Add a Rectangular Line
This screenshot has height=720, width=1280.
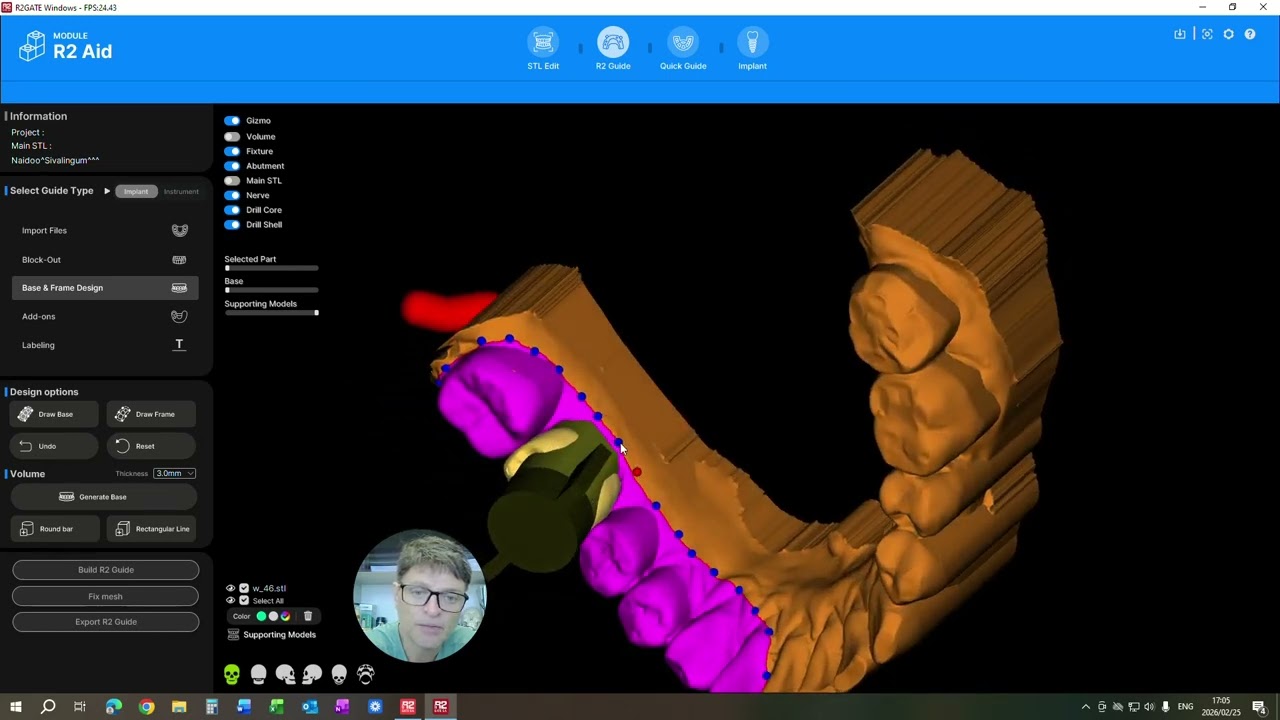[153, 529]
